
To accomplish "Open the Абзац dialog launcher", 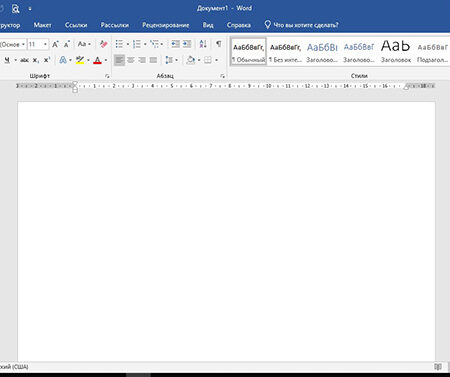I will point(222,76).
